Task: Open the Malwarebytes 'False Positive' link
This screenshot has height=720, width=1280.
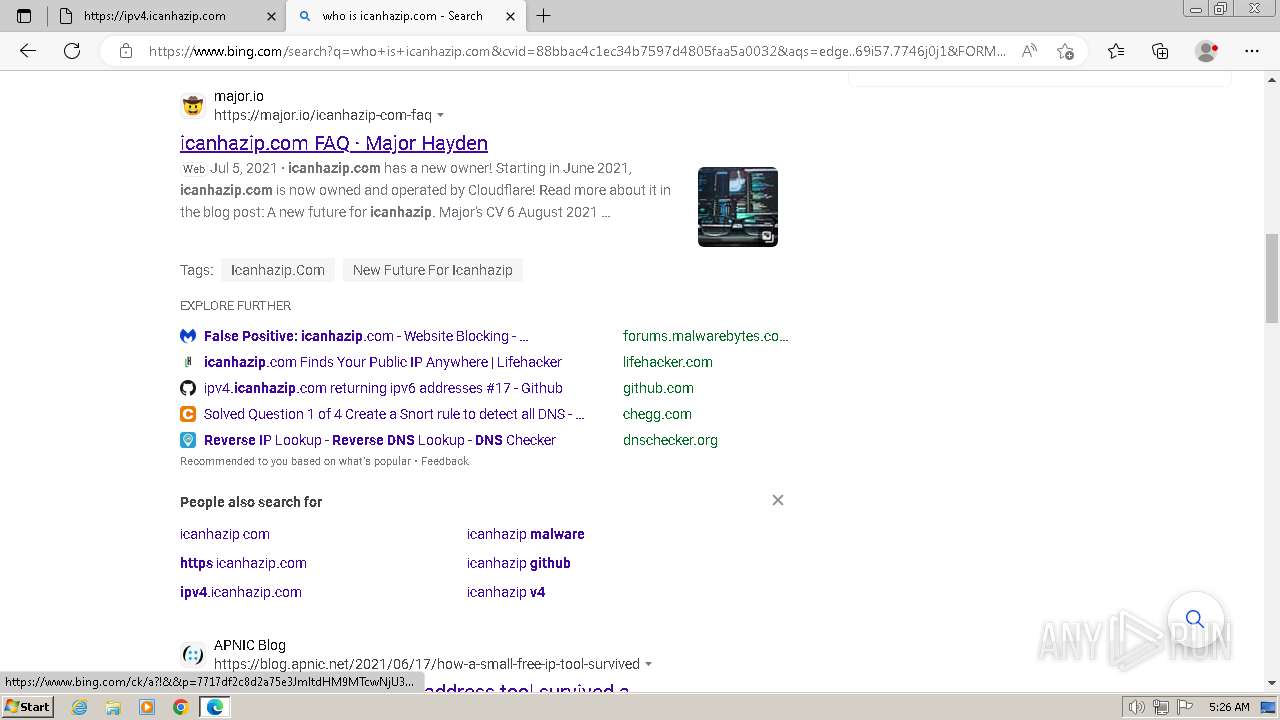Action: [366, 336]
